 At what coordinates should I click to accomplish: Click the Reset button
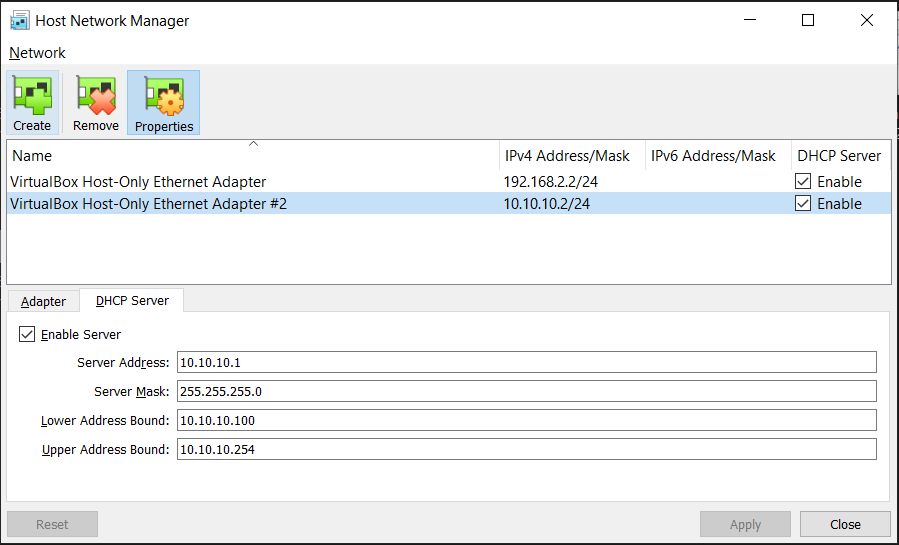[52, 524]
